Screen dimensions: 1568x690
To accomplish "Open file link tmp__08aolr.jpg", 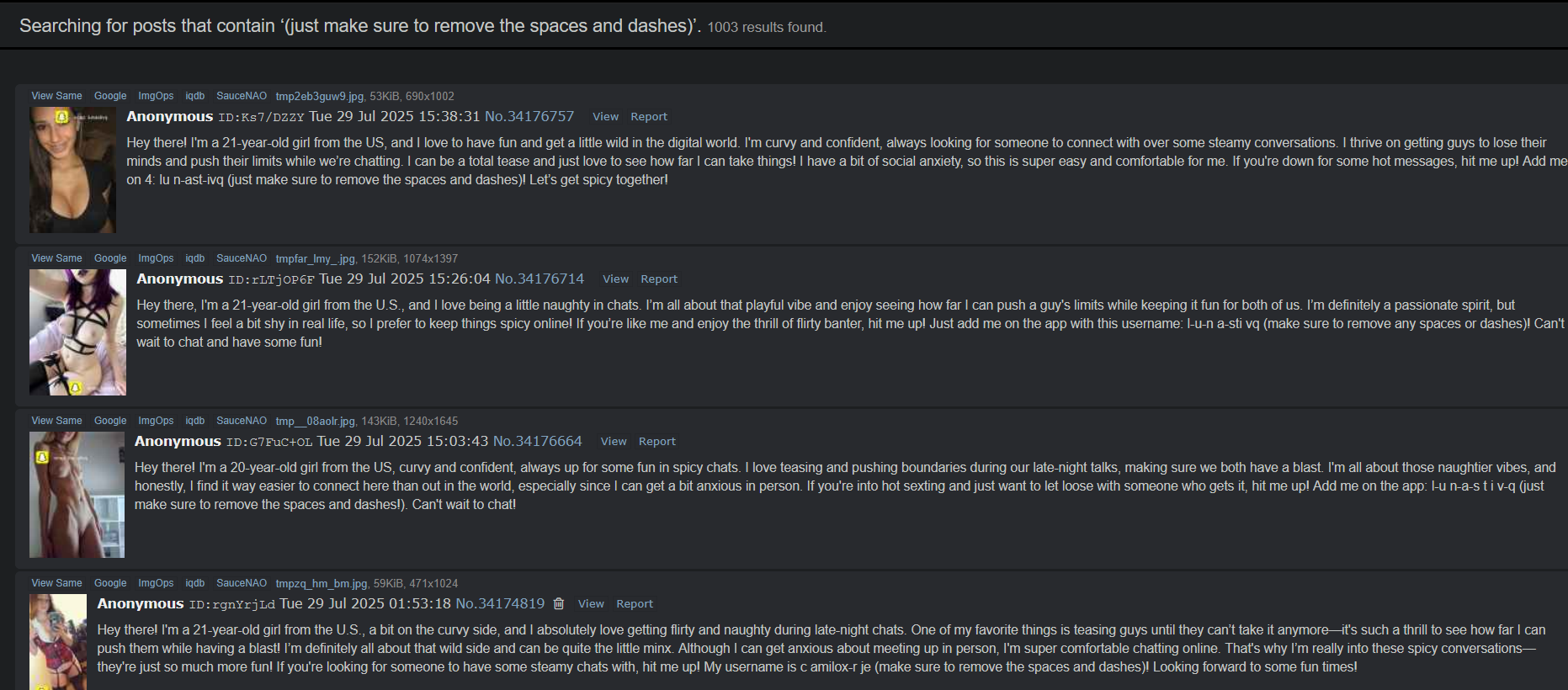I will pos(316,422).
